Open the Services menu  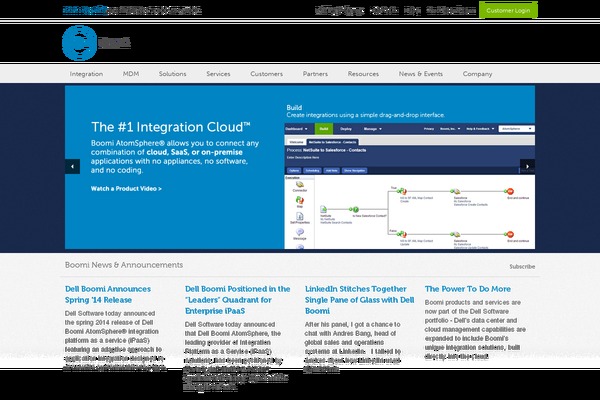pyautogui.click(x=218, y=74)
